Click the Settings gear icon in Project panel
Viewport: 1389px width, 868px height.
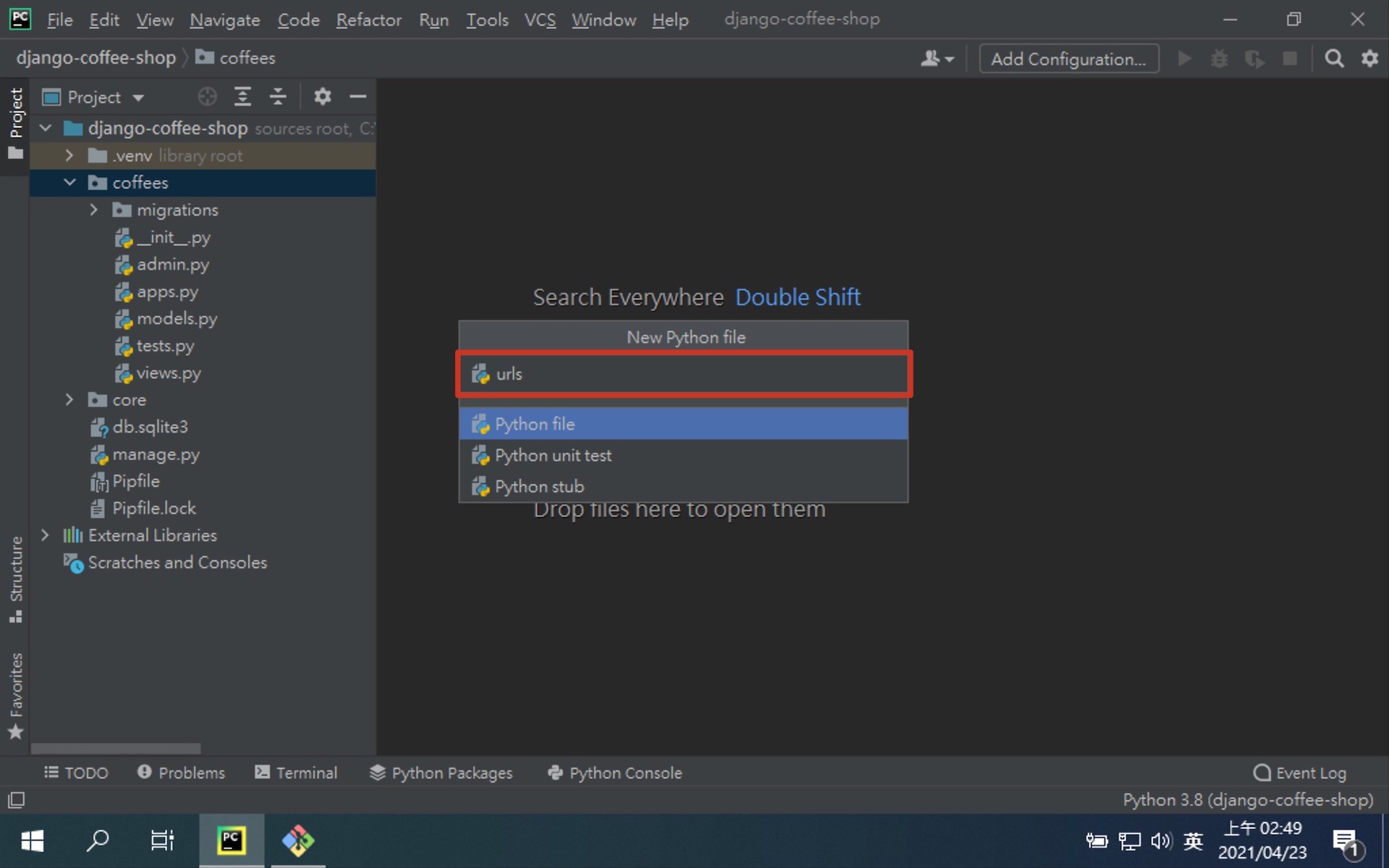322,97
